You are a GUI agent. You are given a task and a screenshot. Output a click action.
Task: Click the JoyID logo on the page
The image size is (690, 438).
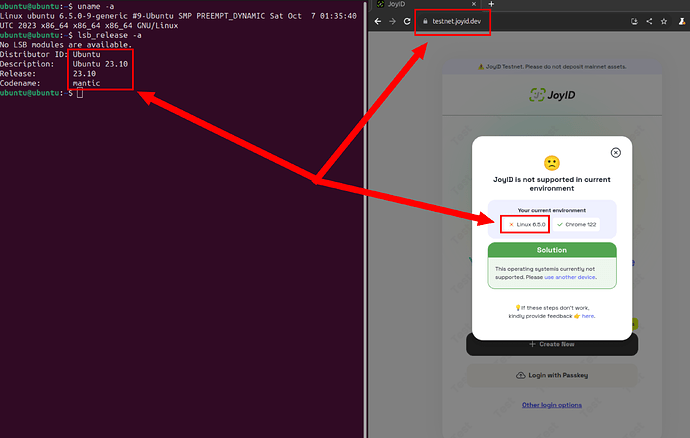[552, 95]
